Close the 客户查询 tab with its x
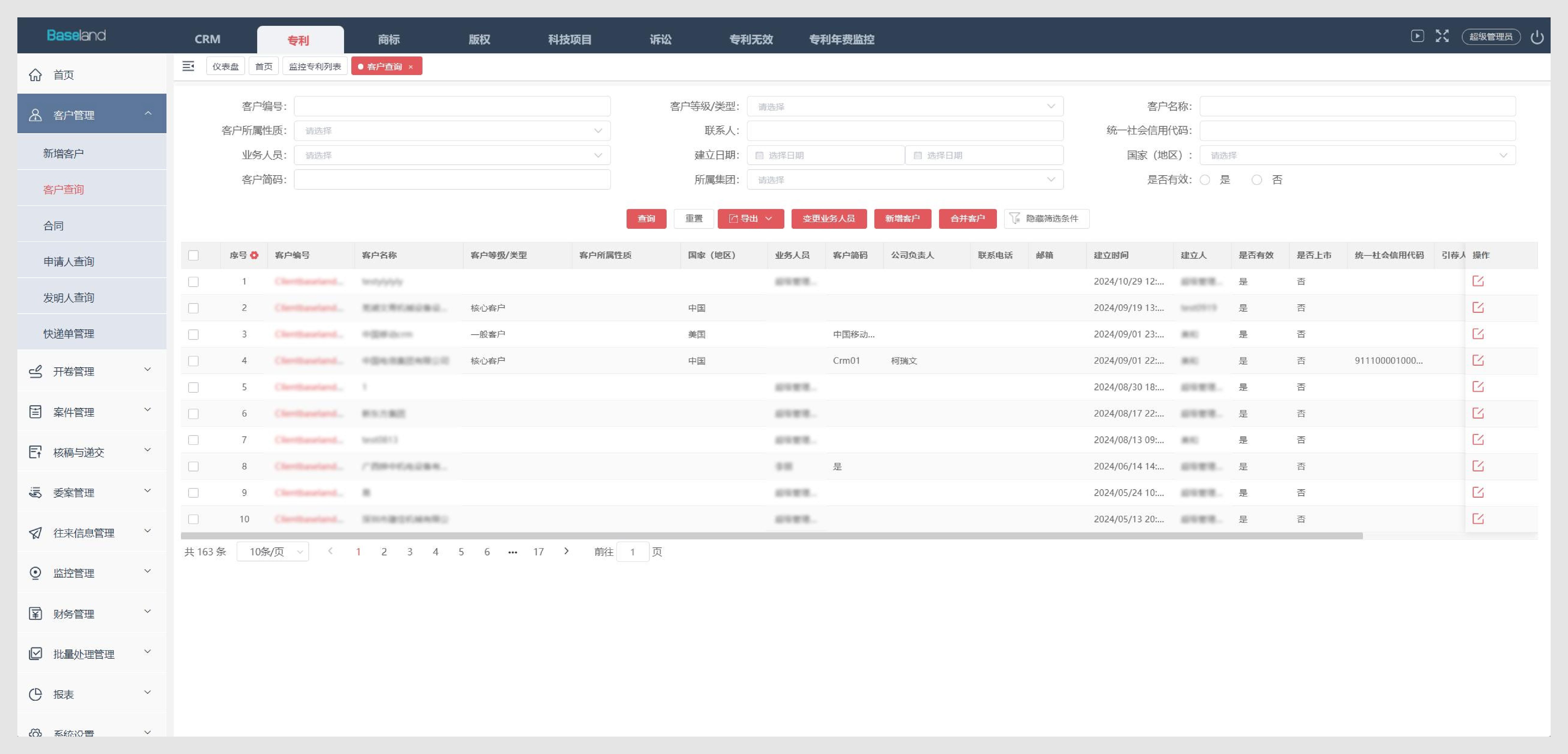Screen dimensions: 1568x754 click(x=411, y=67)
